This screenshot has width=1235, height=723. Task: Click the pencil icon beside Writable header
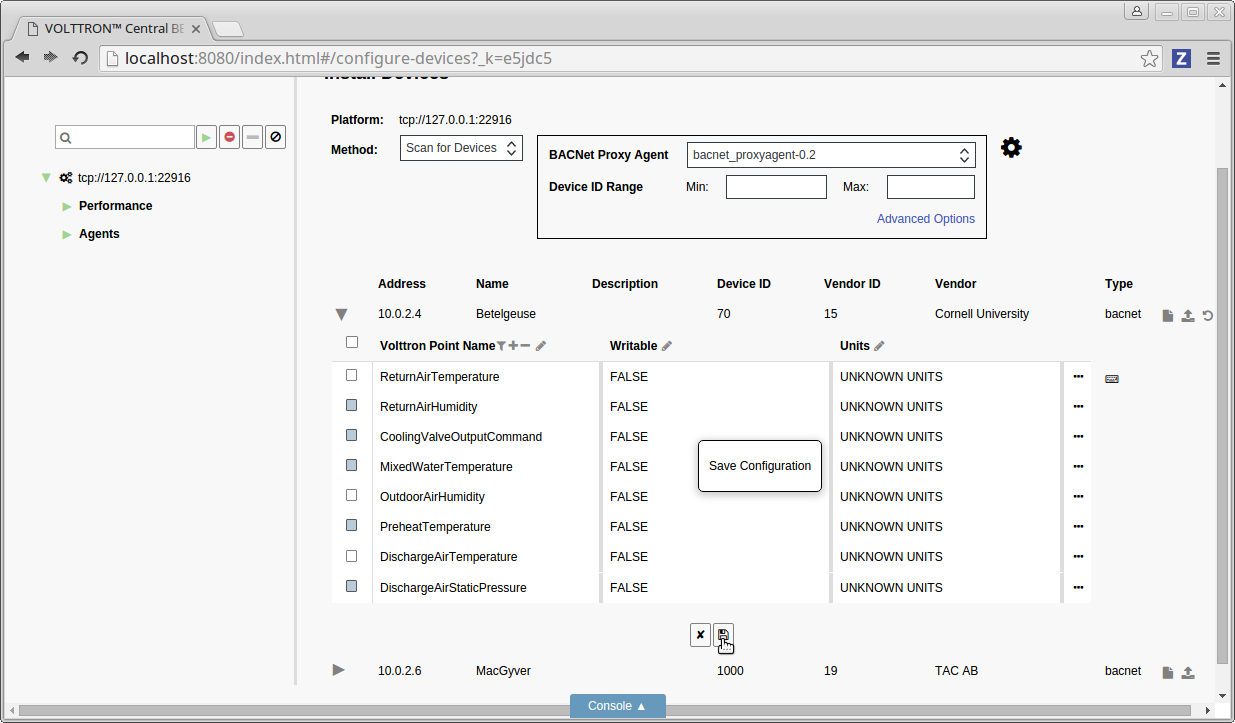(x=667, y=346)
